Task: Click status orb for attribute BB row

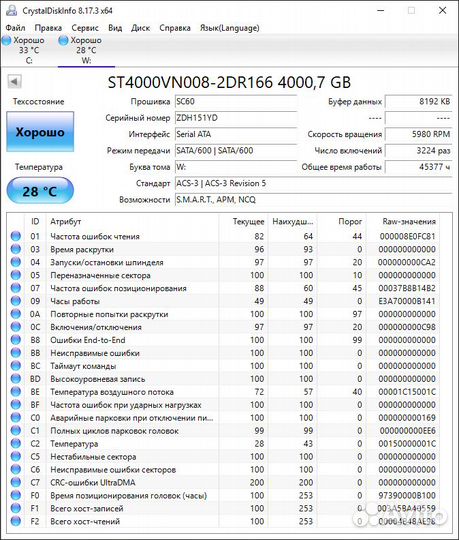Action: (x=16, y=353)
